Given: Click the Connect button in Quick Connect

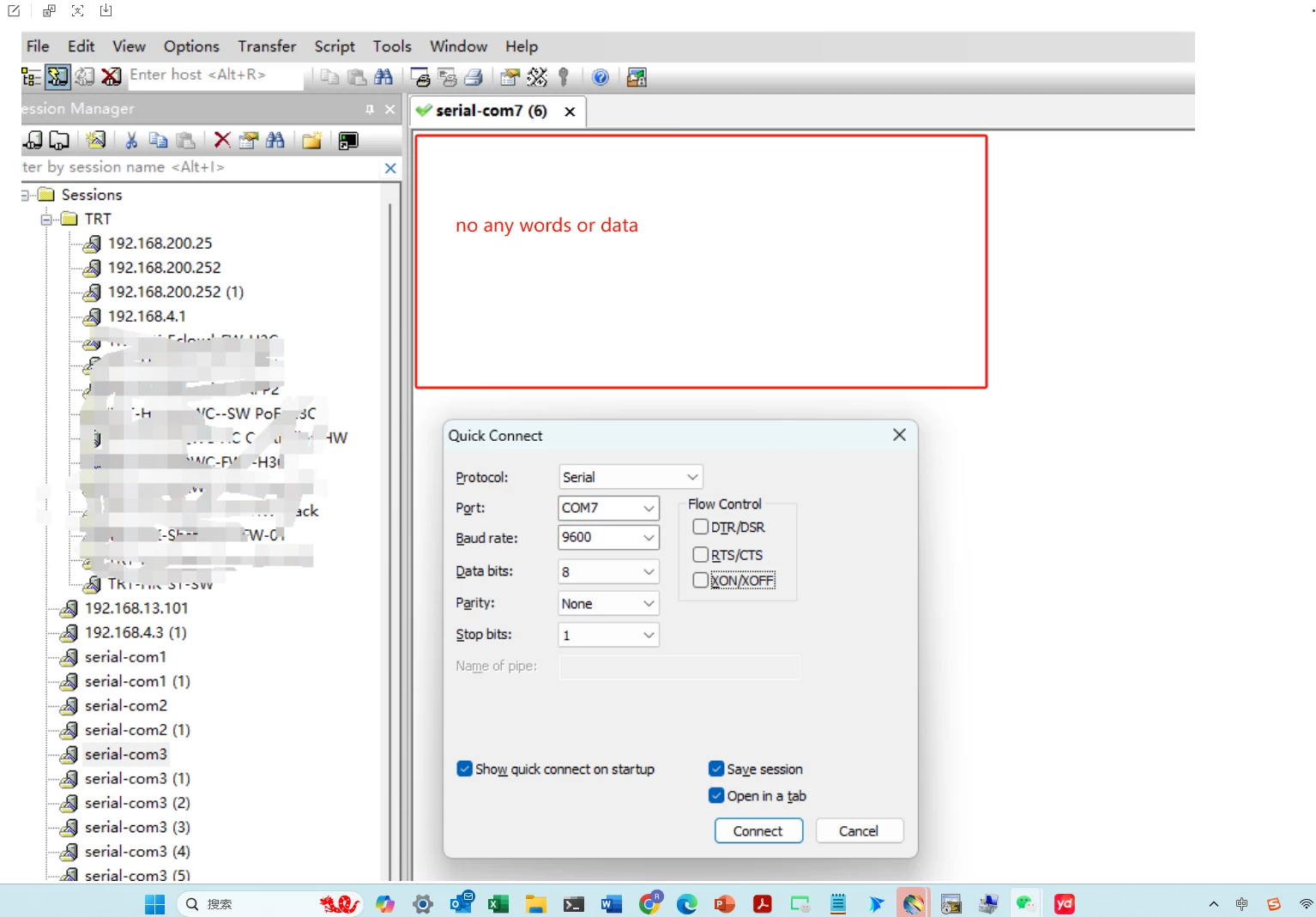Looking at the screenshot, I should (758, 830).
